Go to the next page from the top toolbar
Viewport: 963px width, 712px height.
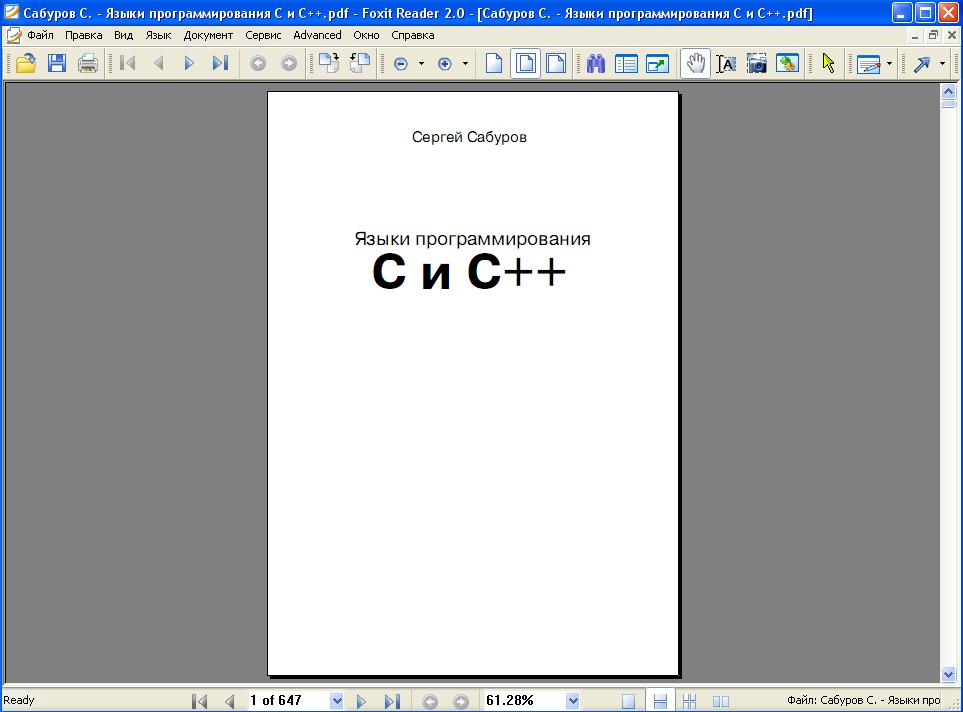click(189, 63)
